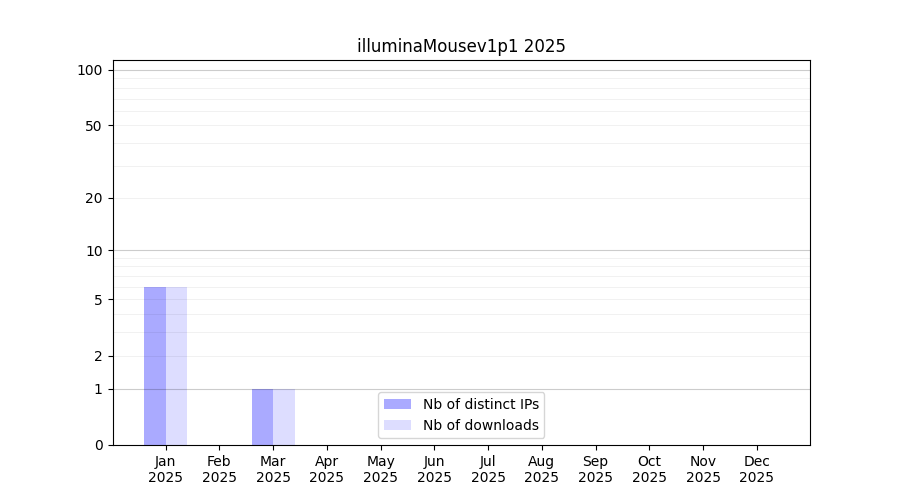The height and width of the screenshot is (500, 900).
Task: Click the Feb 2025 x-axis label
Action: 219,469
